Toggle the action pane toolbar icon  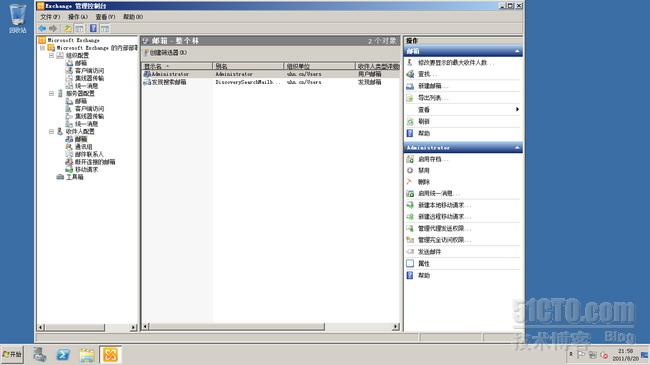tap(105, 28)
